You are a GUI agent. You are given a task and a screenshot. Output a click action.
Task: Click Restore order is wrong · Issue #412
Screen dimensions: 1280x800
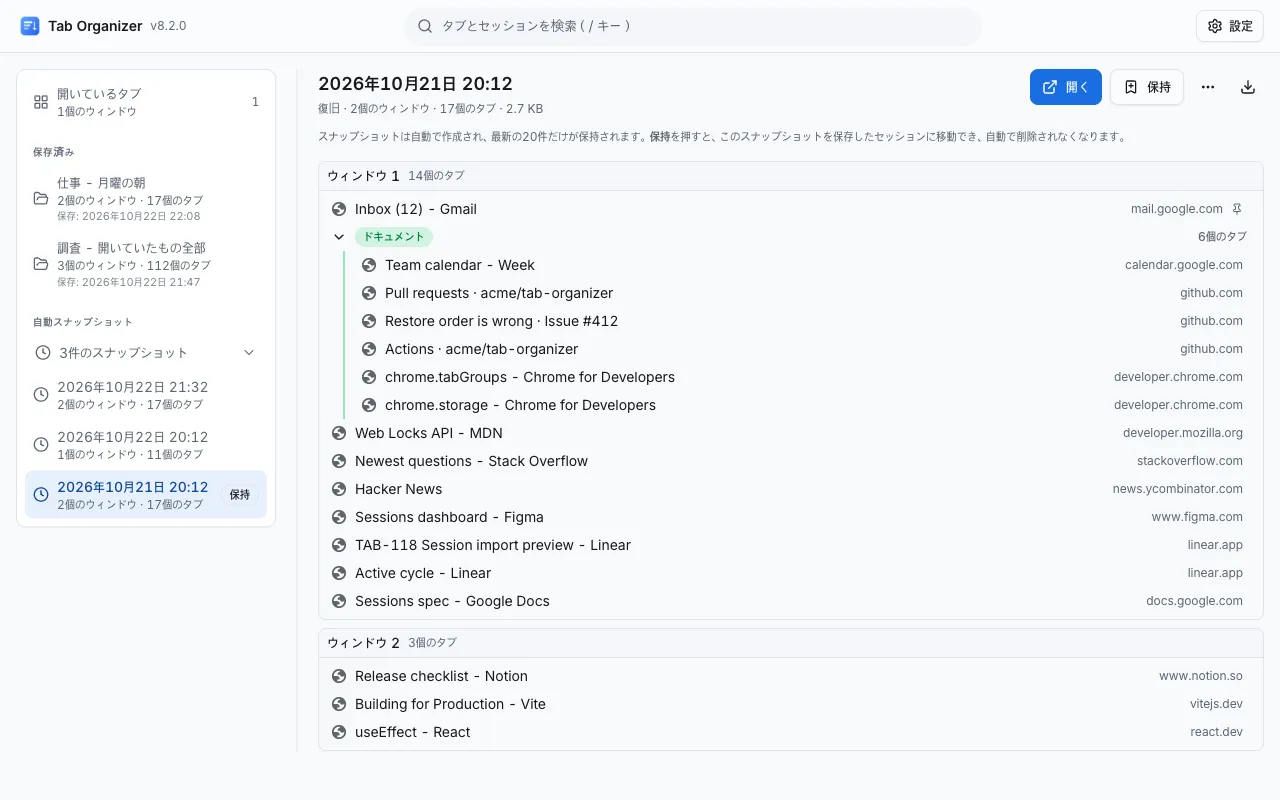803,321
